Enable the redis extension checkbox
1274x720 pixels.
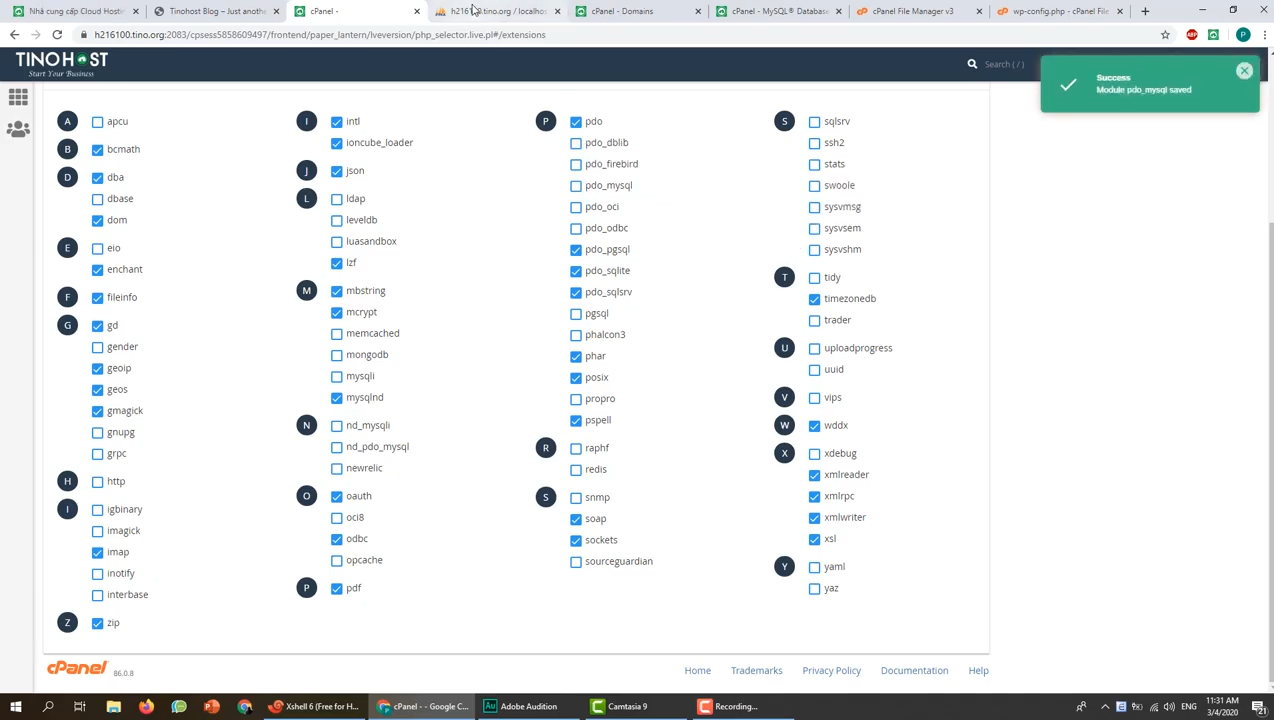coord(576,470)
